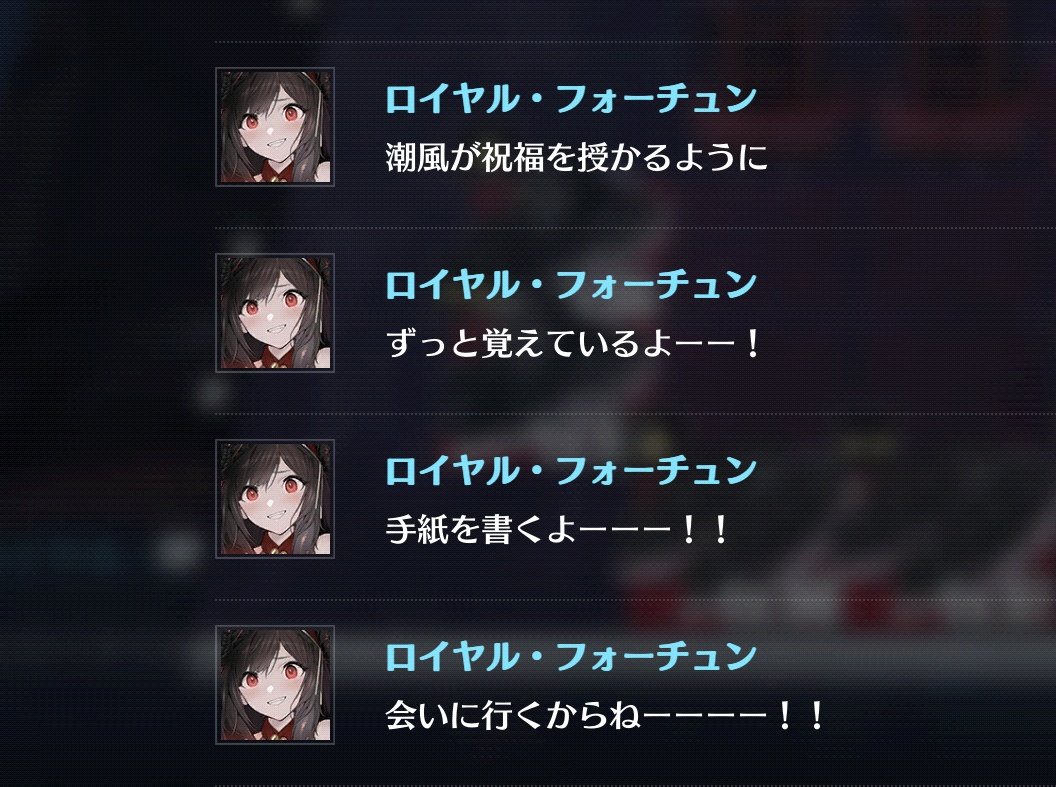This screenshot has width=1056, height=787.
Task: Select the dialogue text ずっと覚えているよーー！
Action: point(574,343)
